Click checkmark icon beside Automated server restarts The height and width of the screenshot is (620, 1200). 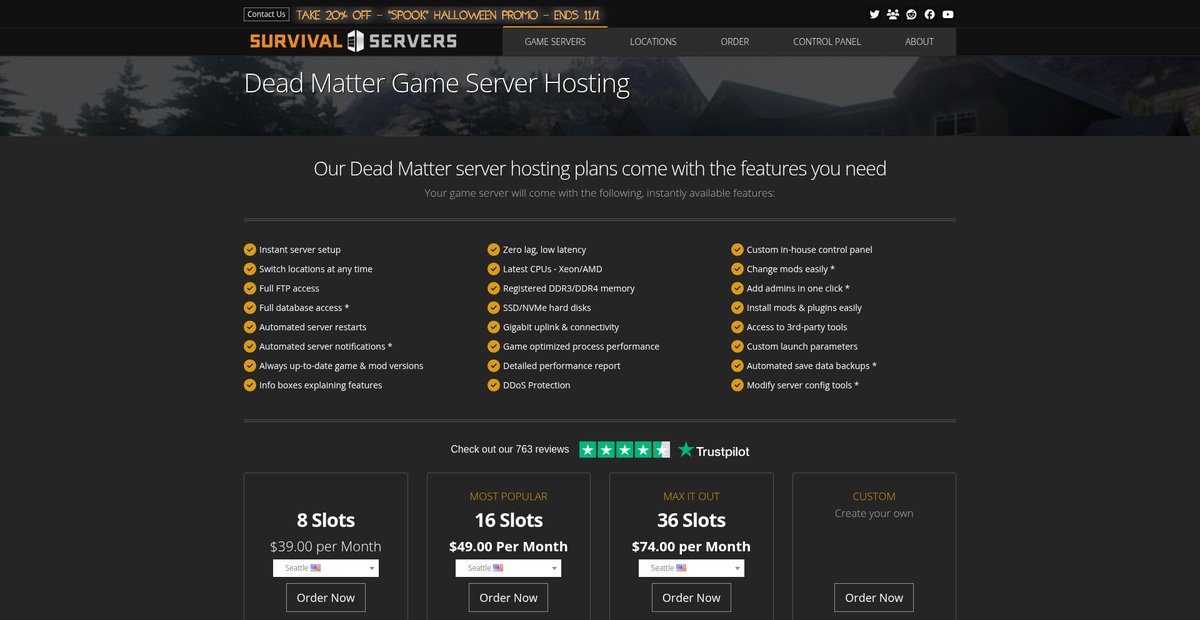coord(250,327)
